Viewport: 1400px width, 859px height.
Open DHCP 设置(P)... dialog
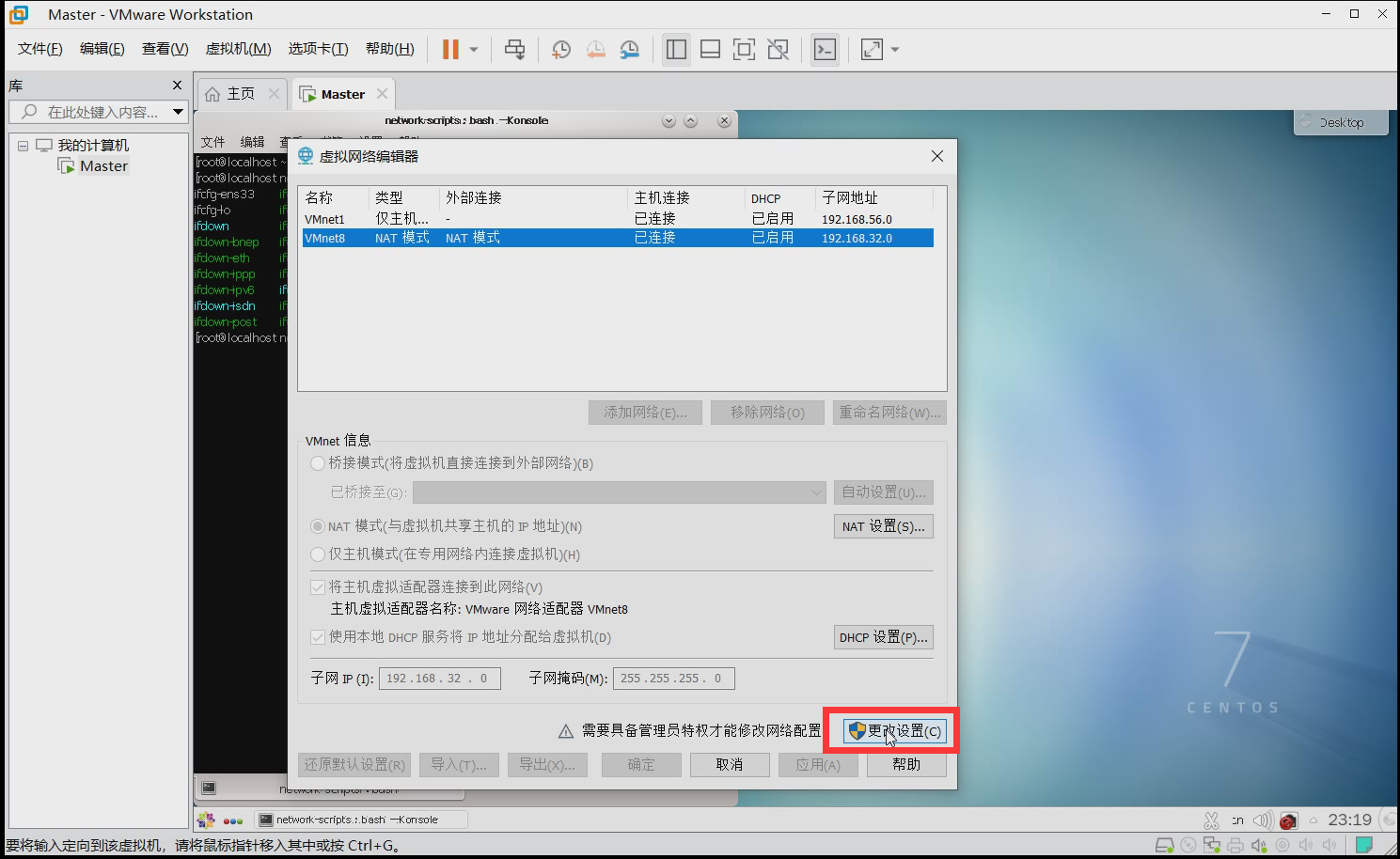tap(883, 637)
